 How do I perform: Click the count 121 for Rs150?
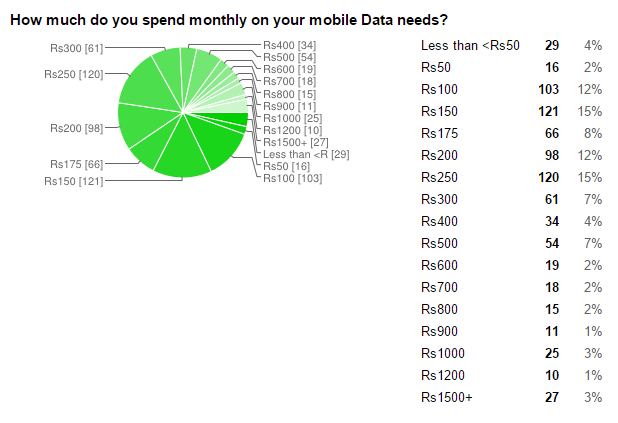[x=548, y=112]
